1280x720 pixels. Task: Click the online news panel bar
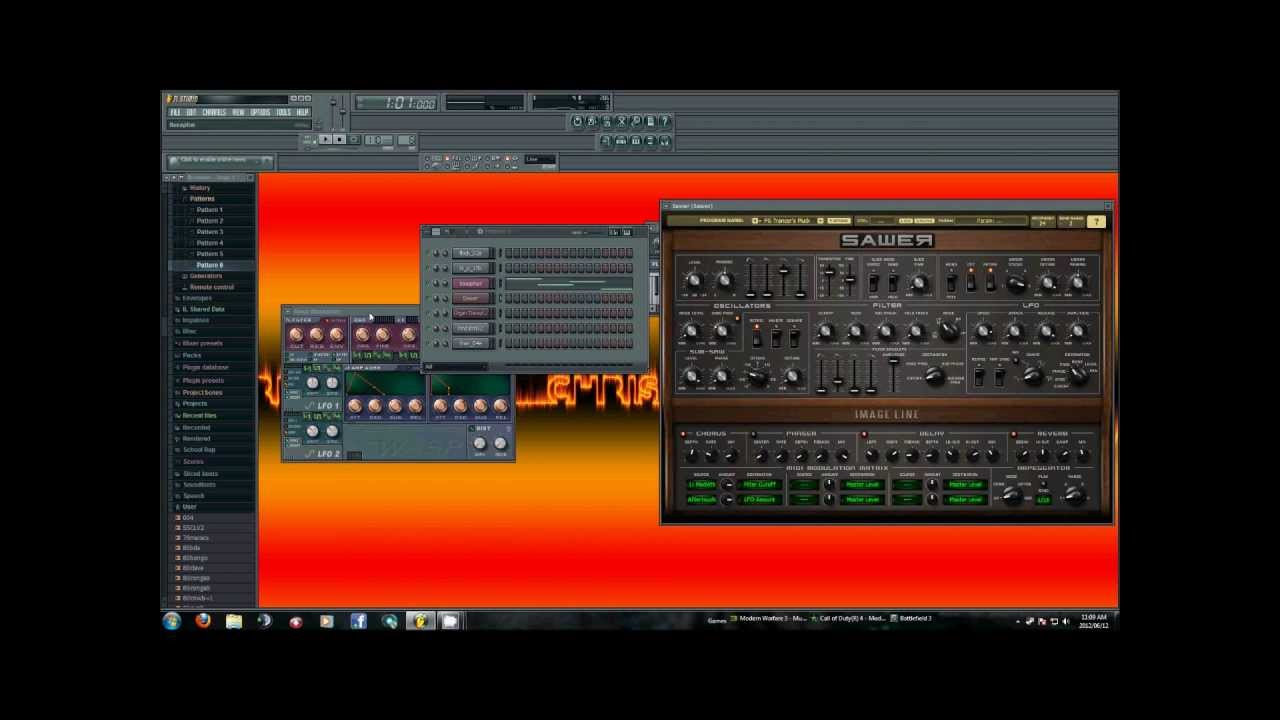tap(221, 160)
